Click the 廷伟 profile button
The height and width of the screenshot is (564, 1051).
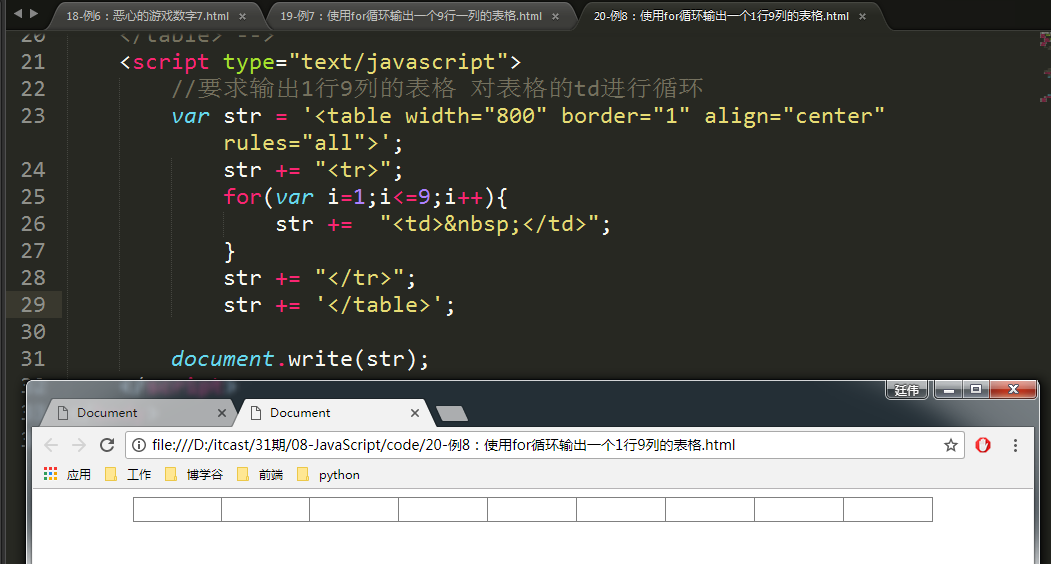point(907,390)
